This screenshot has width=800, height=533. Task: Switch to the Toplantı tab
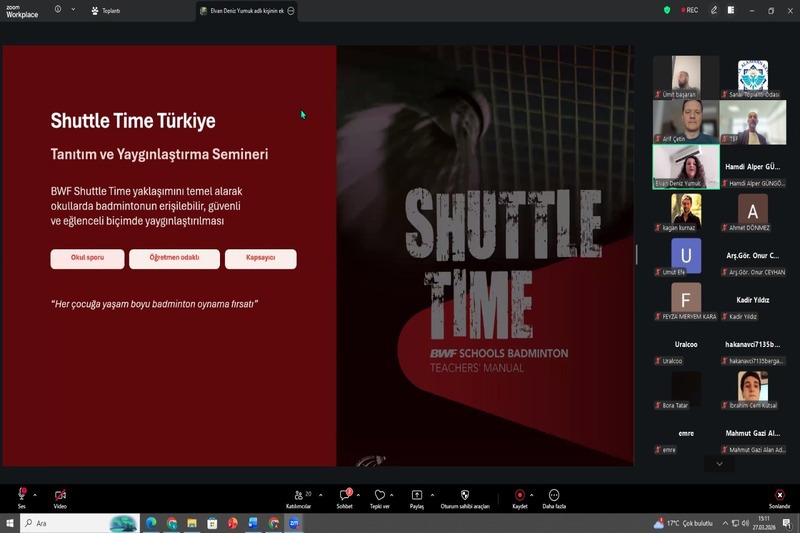click(x=106, y=11)
